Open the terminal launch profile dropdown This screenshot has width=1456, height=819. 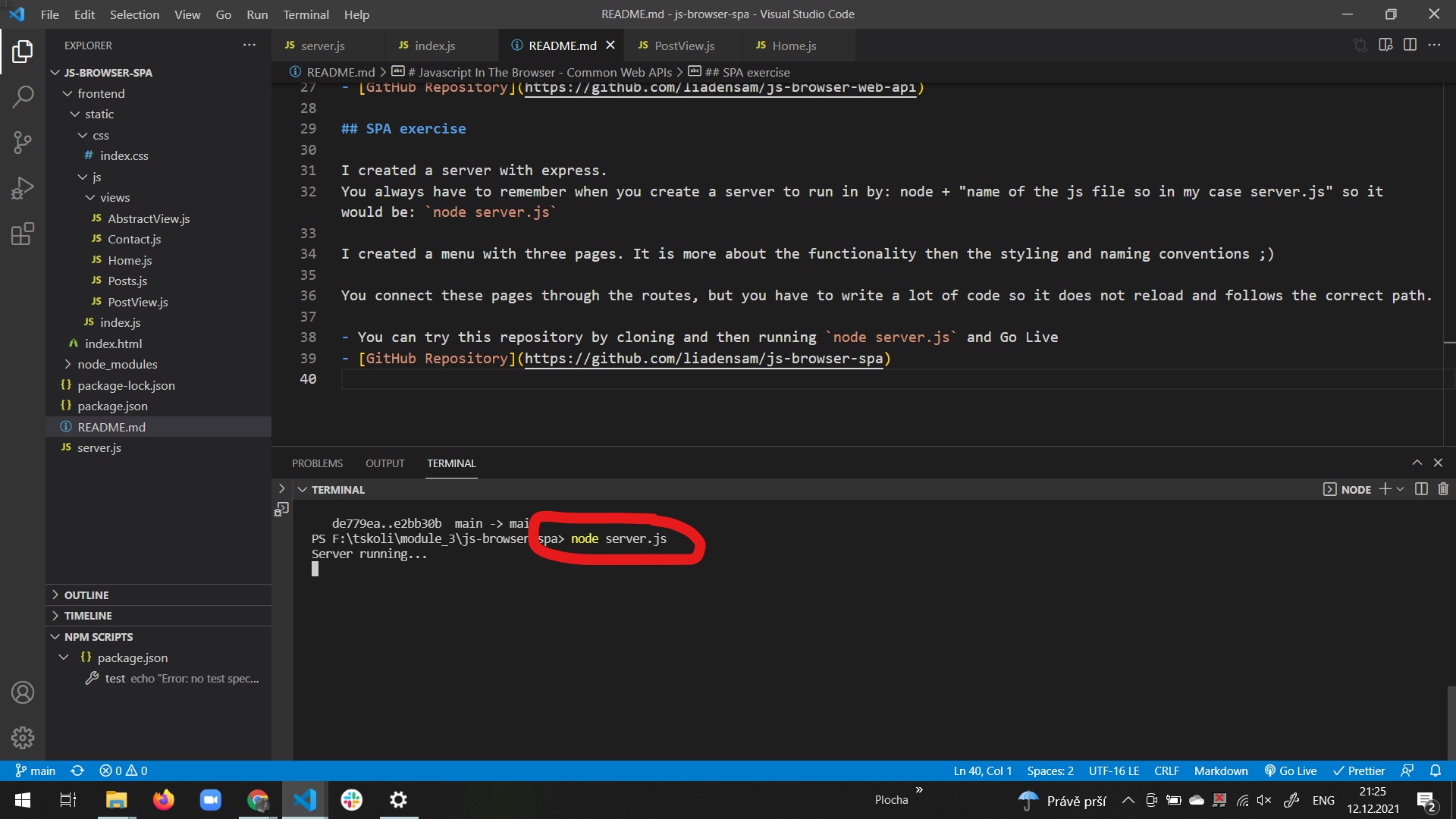tap(1400, 489)
